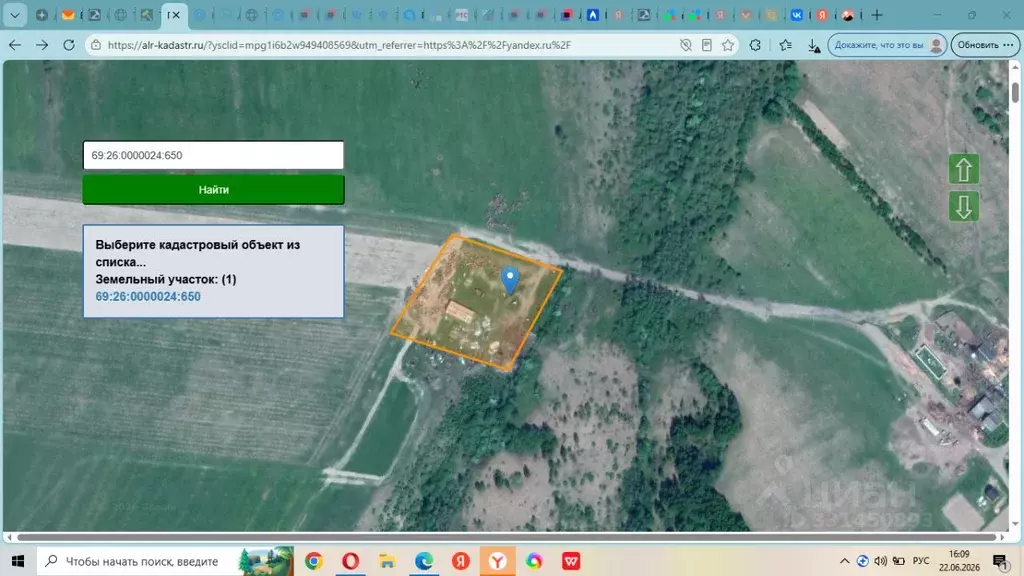Reload the alr-kadastr.ru page
This screenshot has height=576, width=1024.
point(69,45)
